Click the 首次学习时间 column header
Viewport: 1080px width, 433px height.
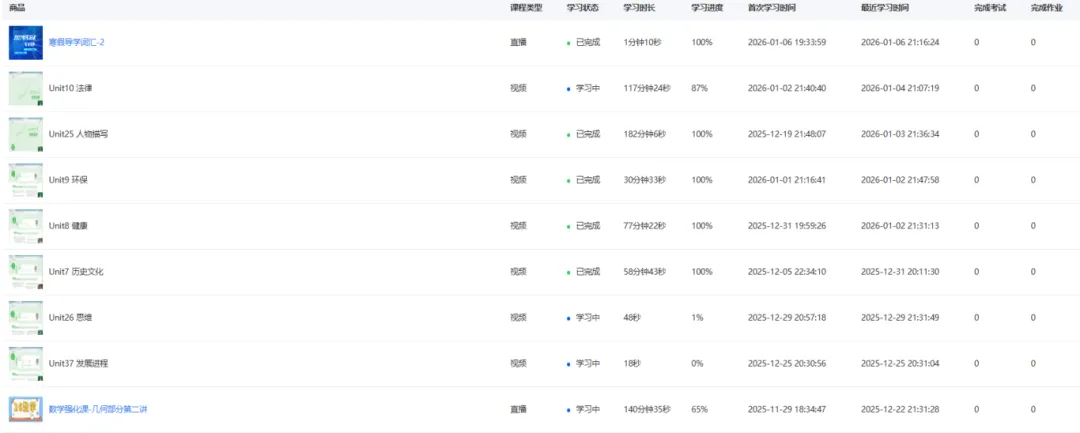773,8
